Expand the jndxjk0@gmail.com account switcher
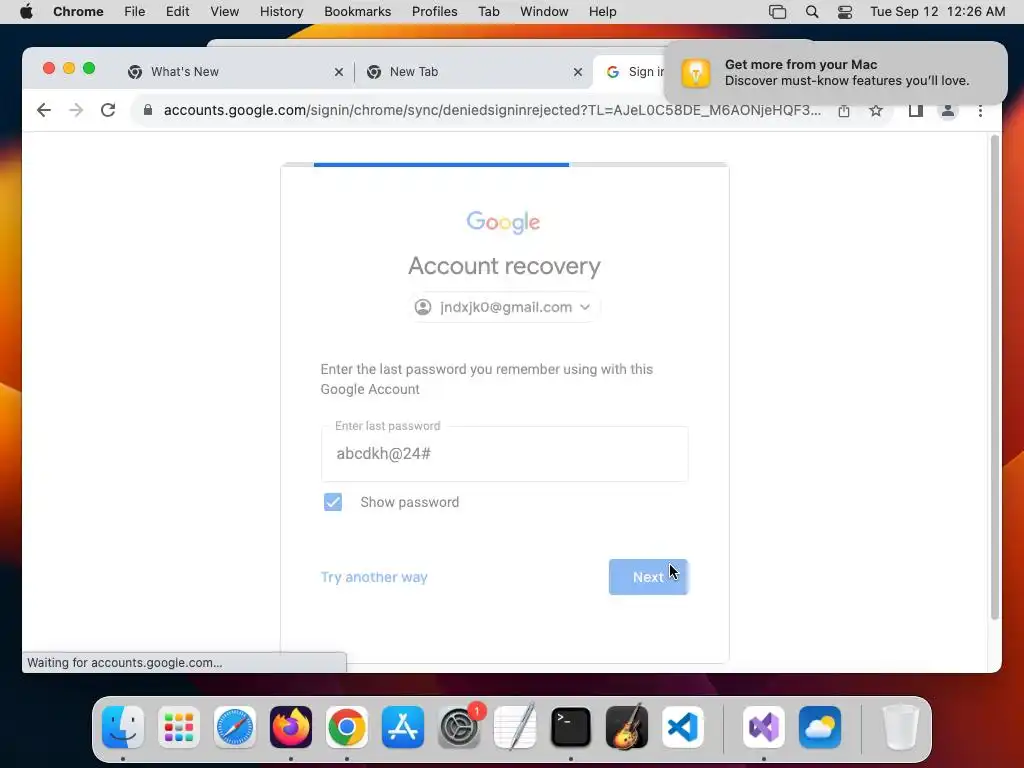 pyautogui.click(x=504, y=307)
